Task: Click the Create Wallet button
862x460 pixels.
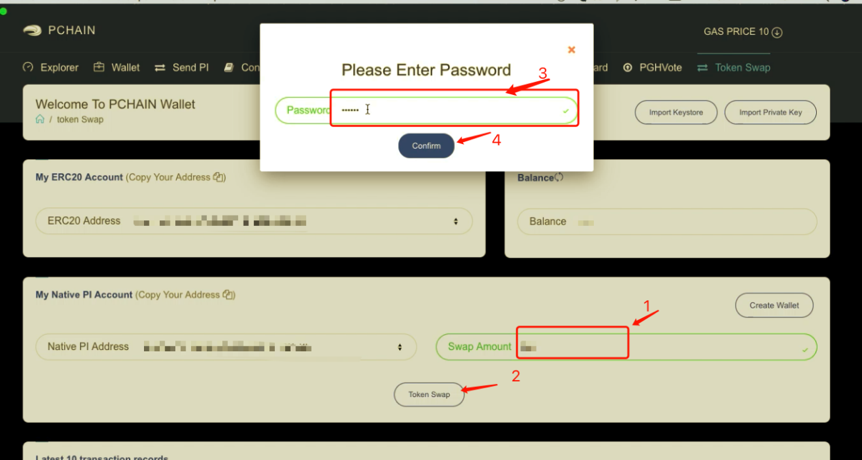Action: tap(774, 305)
